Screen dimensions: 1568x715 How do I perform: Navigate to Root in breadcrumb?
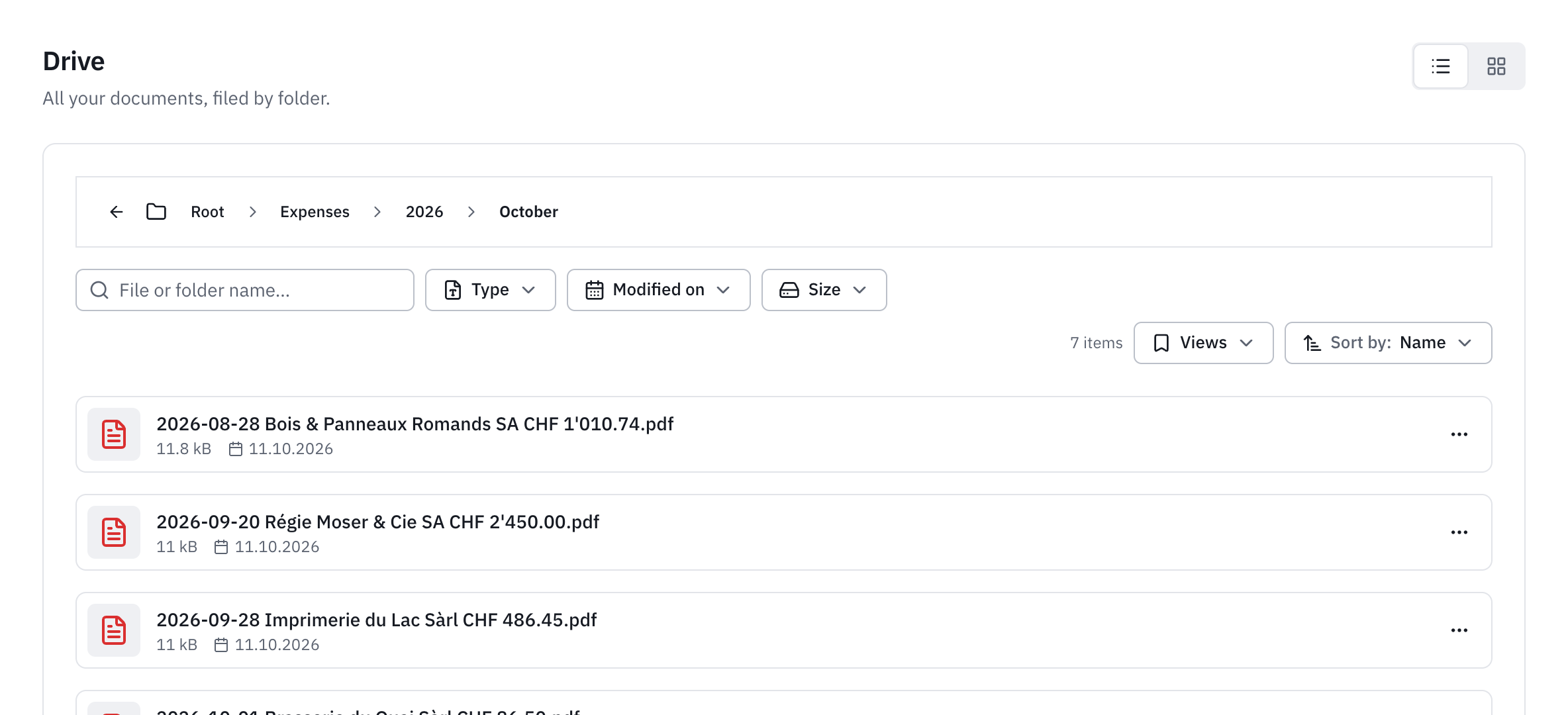click(x=207, y=212)
